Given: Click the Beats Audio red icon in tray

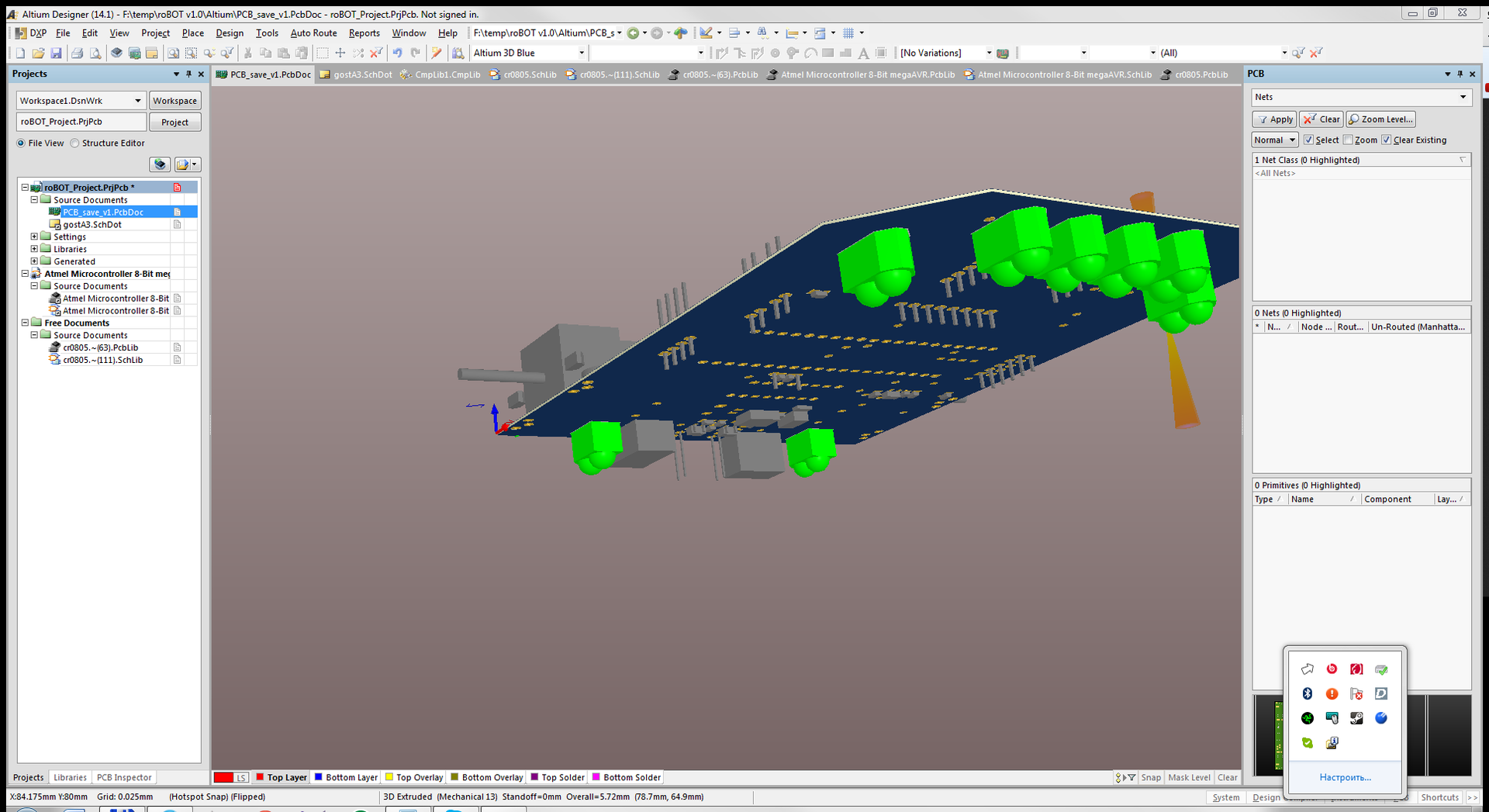Looking at the screenshot, I should [x=1332, y=669].
